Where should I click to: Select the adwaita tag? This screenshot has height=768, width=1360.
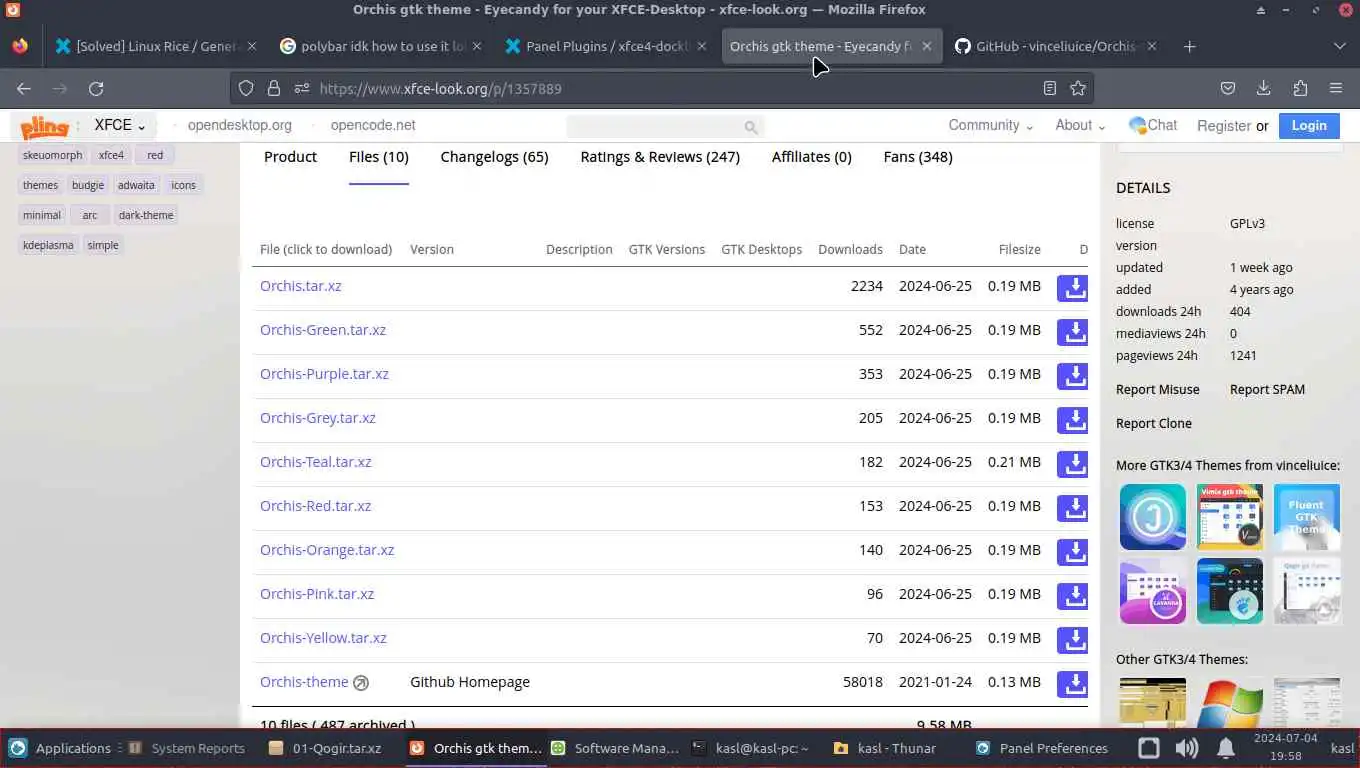[x=136, y=185]
